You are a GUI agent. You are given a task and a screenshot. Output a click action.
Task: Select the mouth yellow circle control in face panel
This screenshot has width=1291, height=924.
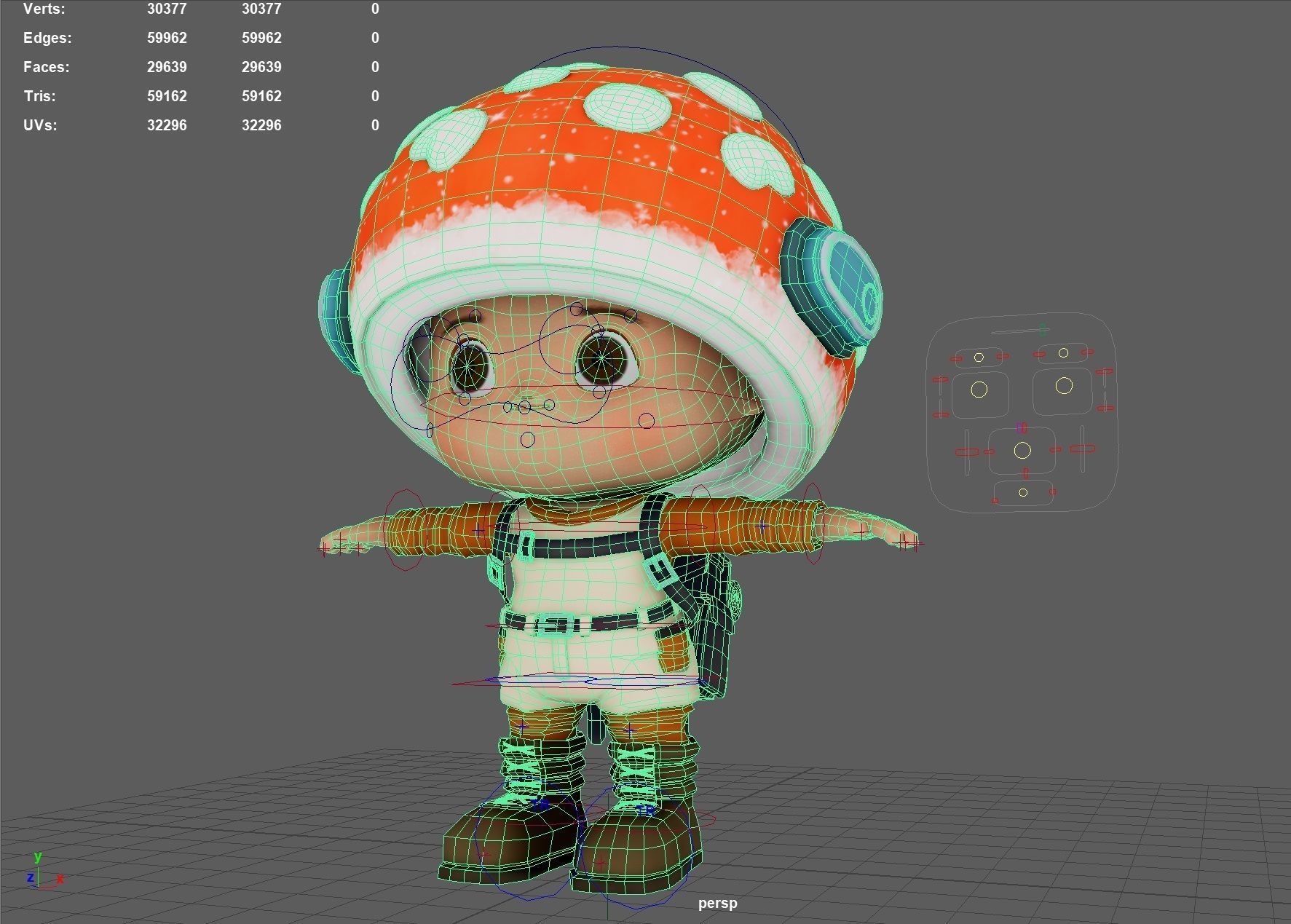(x=1022, y=451)
